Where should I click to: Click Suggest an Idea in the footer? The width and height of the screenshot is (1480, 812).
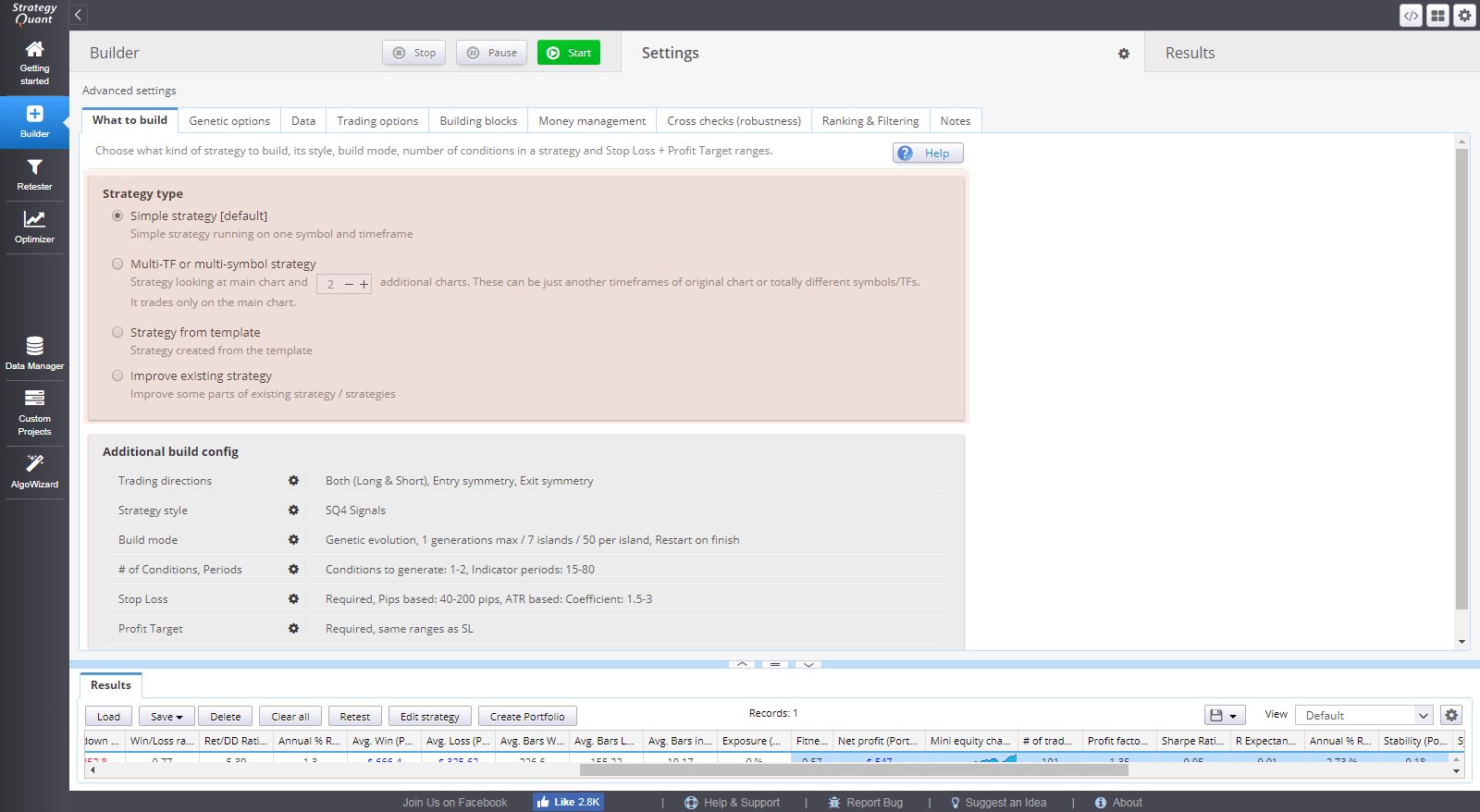click(998, 803)
